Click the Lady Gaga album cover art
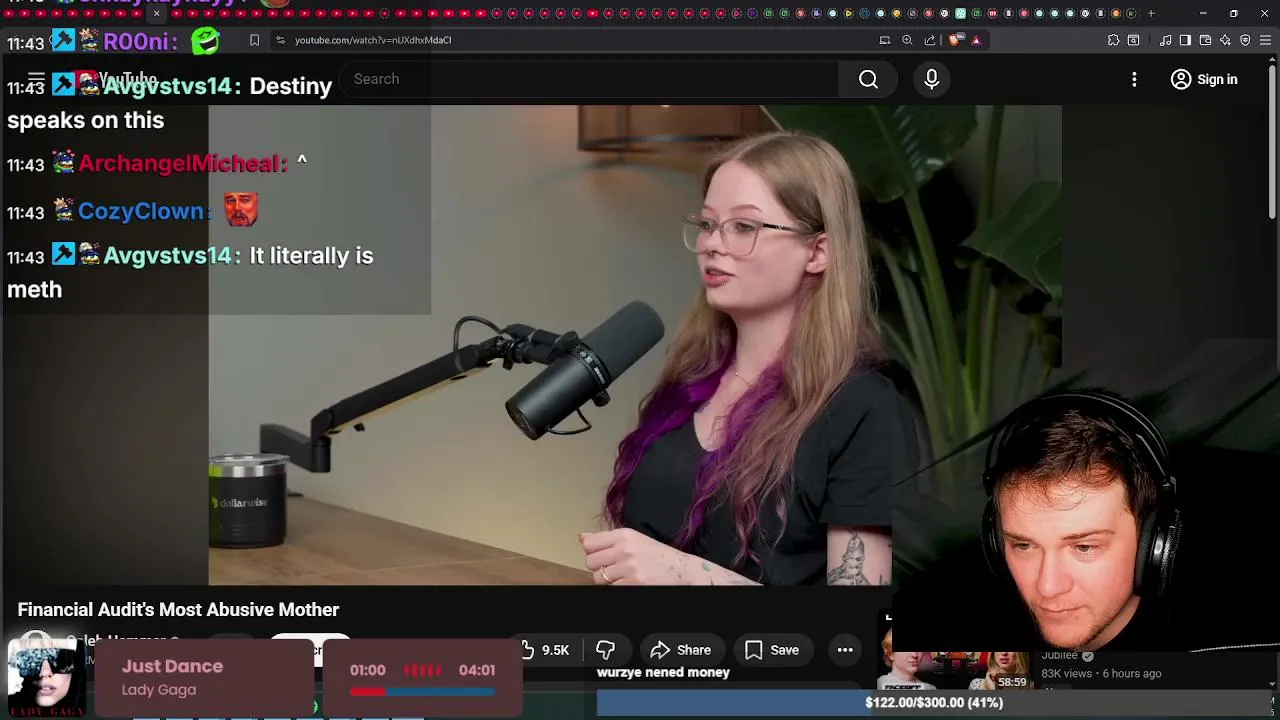 pos(46,677)
